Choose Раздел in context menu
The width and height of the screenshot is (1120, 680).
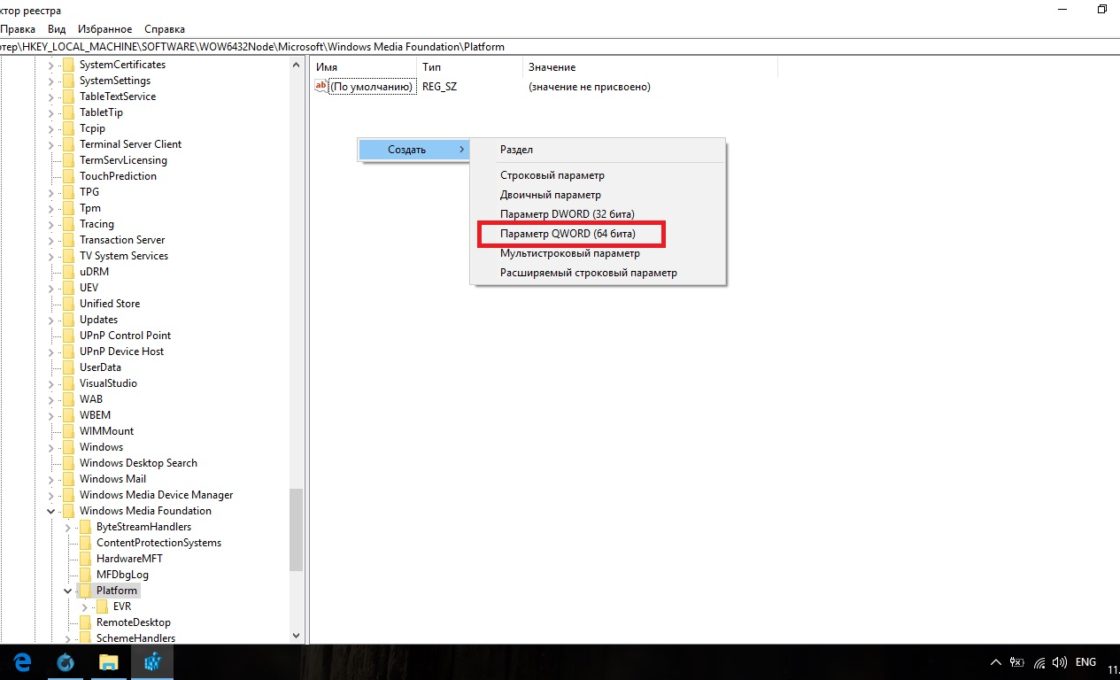point(597,150)
